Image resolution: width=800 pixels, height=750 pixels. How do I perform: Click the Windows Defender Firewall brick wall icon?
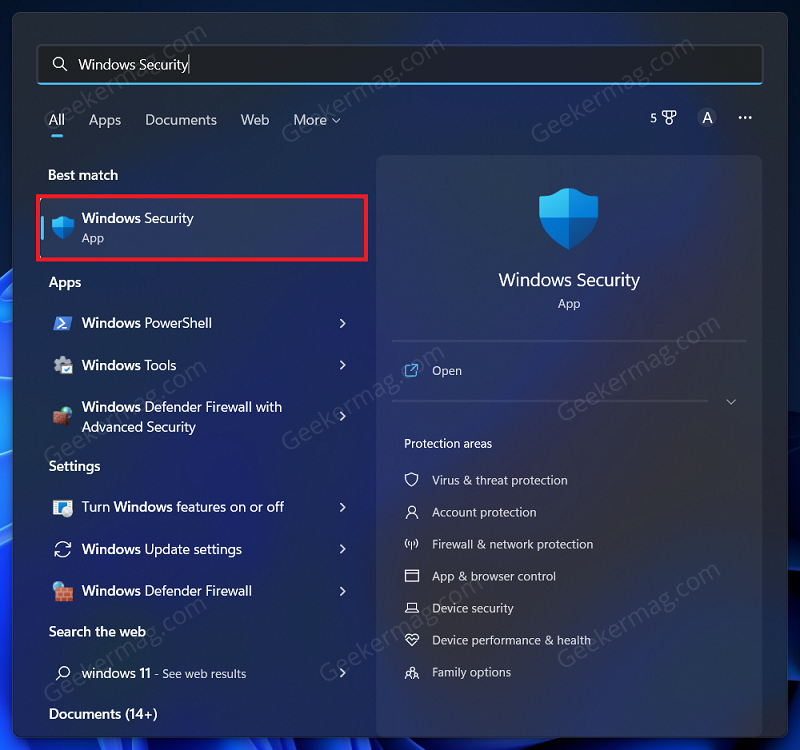63,591
